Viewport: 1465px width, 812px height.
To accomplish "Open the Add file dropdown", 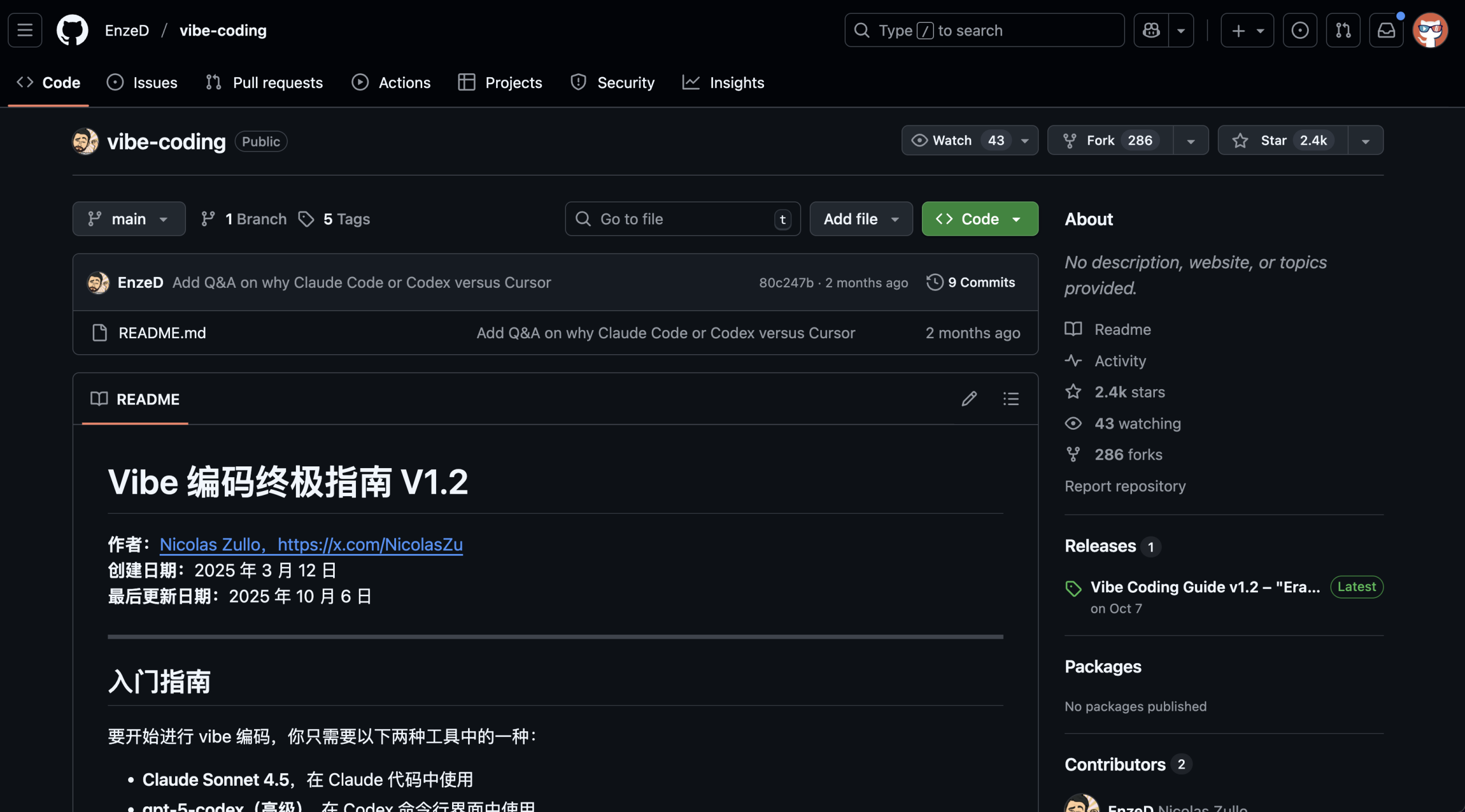I will (x=861, y=219).
